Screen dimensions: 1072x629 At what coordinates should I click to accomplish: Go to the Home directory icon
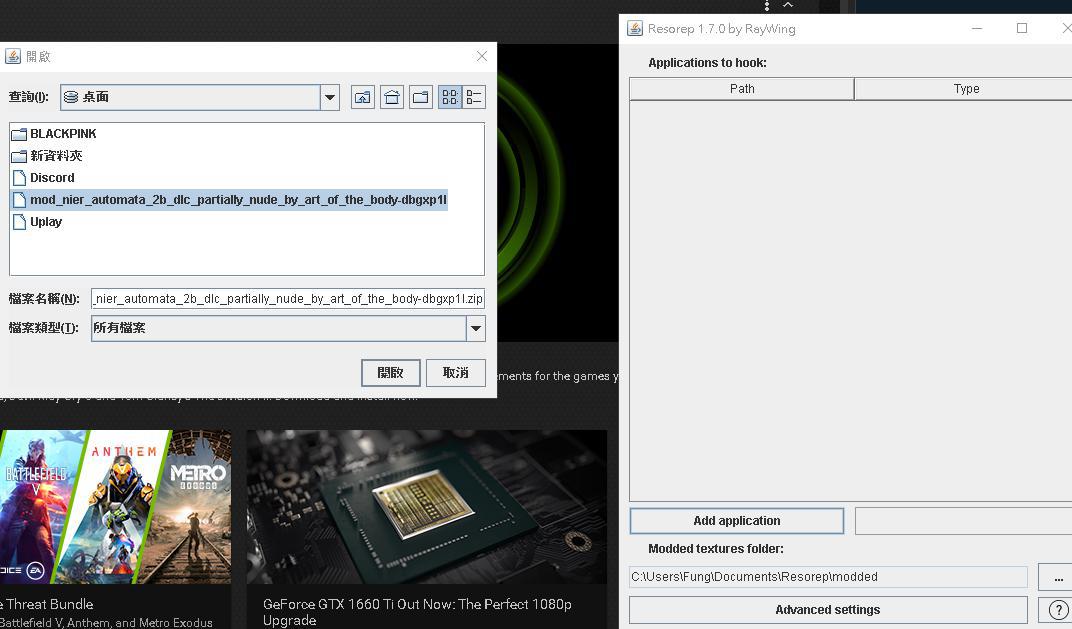(392, 97)
